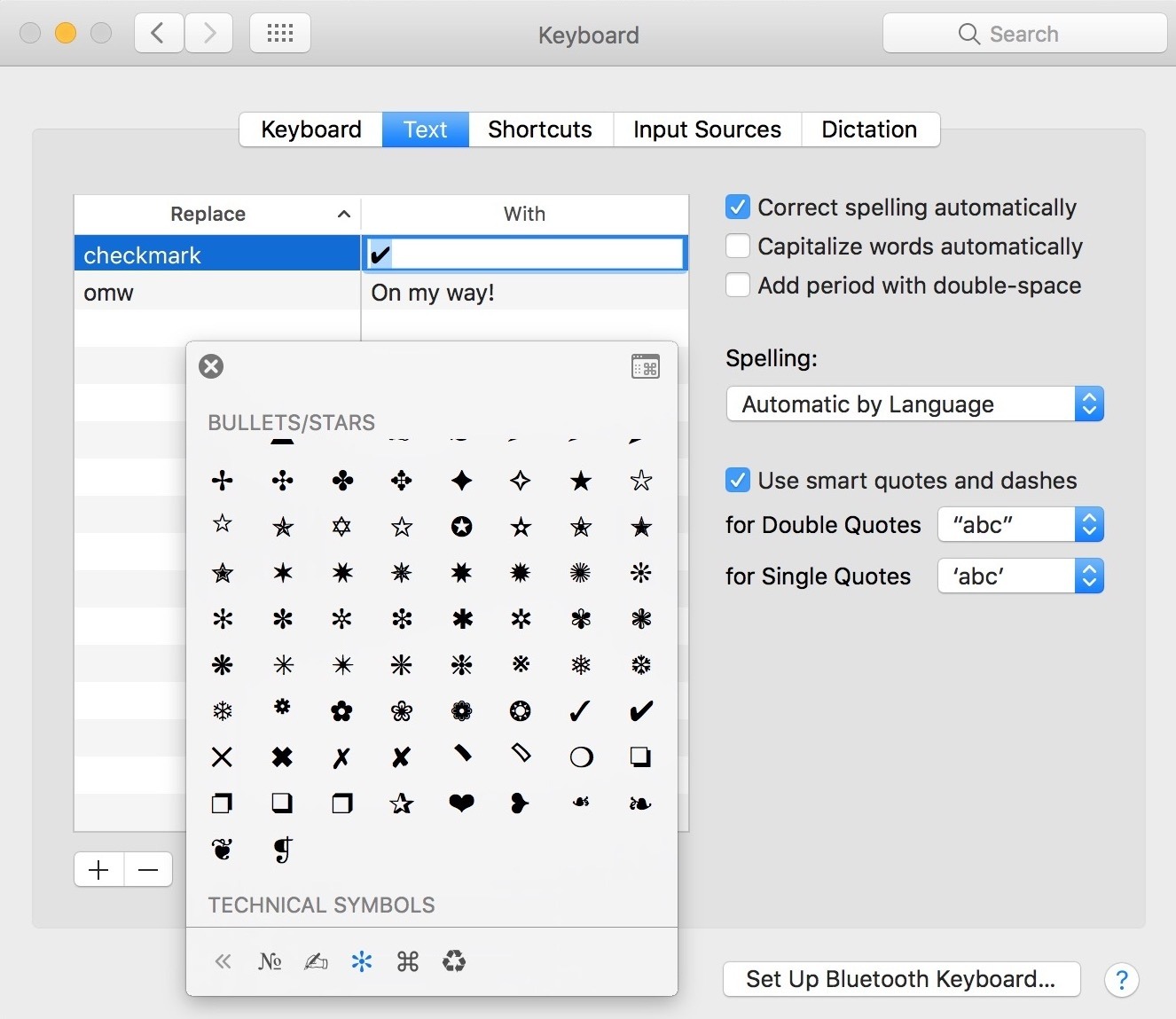Select the curved stem paragraph ornament
This screenshot has height=1019, width=1176.
pyautogui.click(x=282, y=850)
